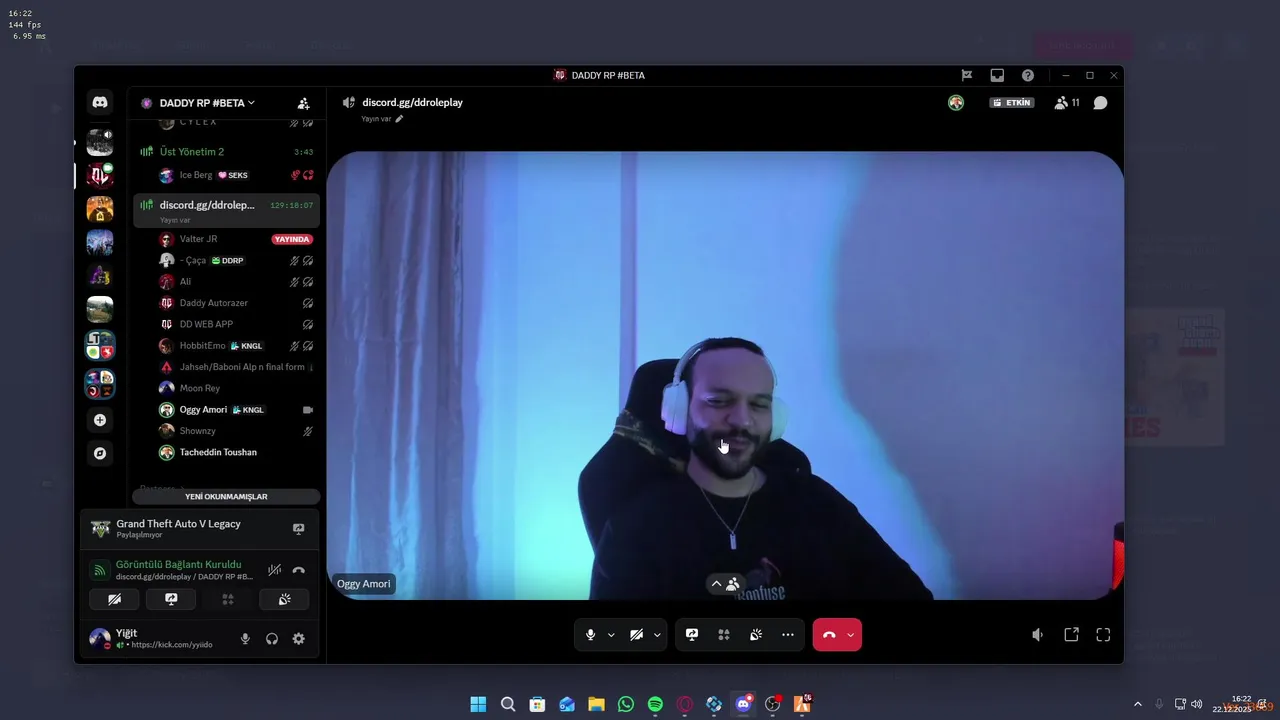Show hidden system tray icons chevron
This screenshot has height=720, width=1280.
(x=1137, y=704)
